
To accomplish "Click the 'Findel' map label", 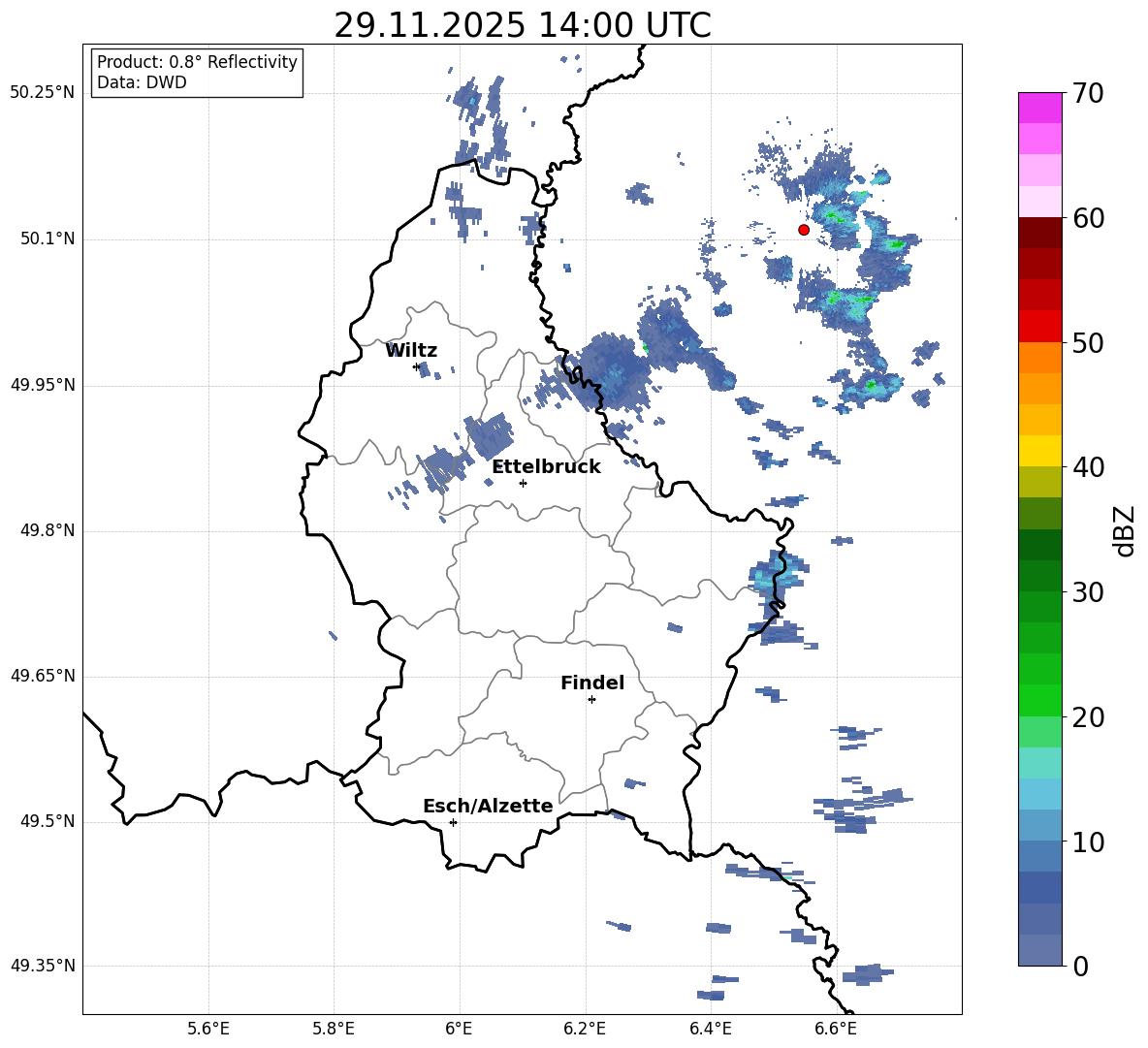I will click(592, 683).
